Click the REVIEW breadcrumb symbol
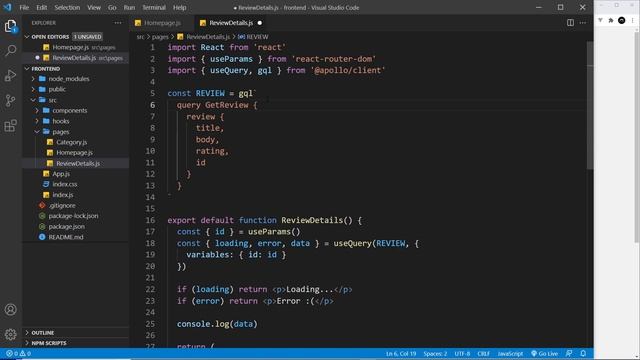Viewport: 640px width, 360px height. pyautogui.click(x=253, y=37)
